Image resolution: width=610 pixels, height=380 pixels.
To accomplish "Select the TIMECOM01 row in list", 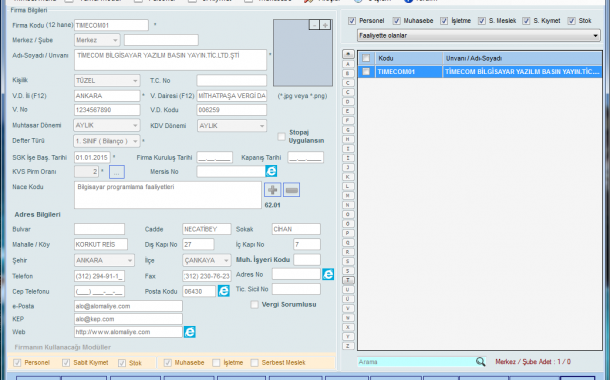I will pyautogui.click(x=480, y=72).
